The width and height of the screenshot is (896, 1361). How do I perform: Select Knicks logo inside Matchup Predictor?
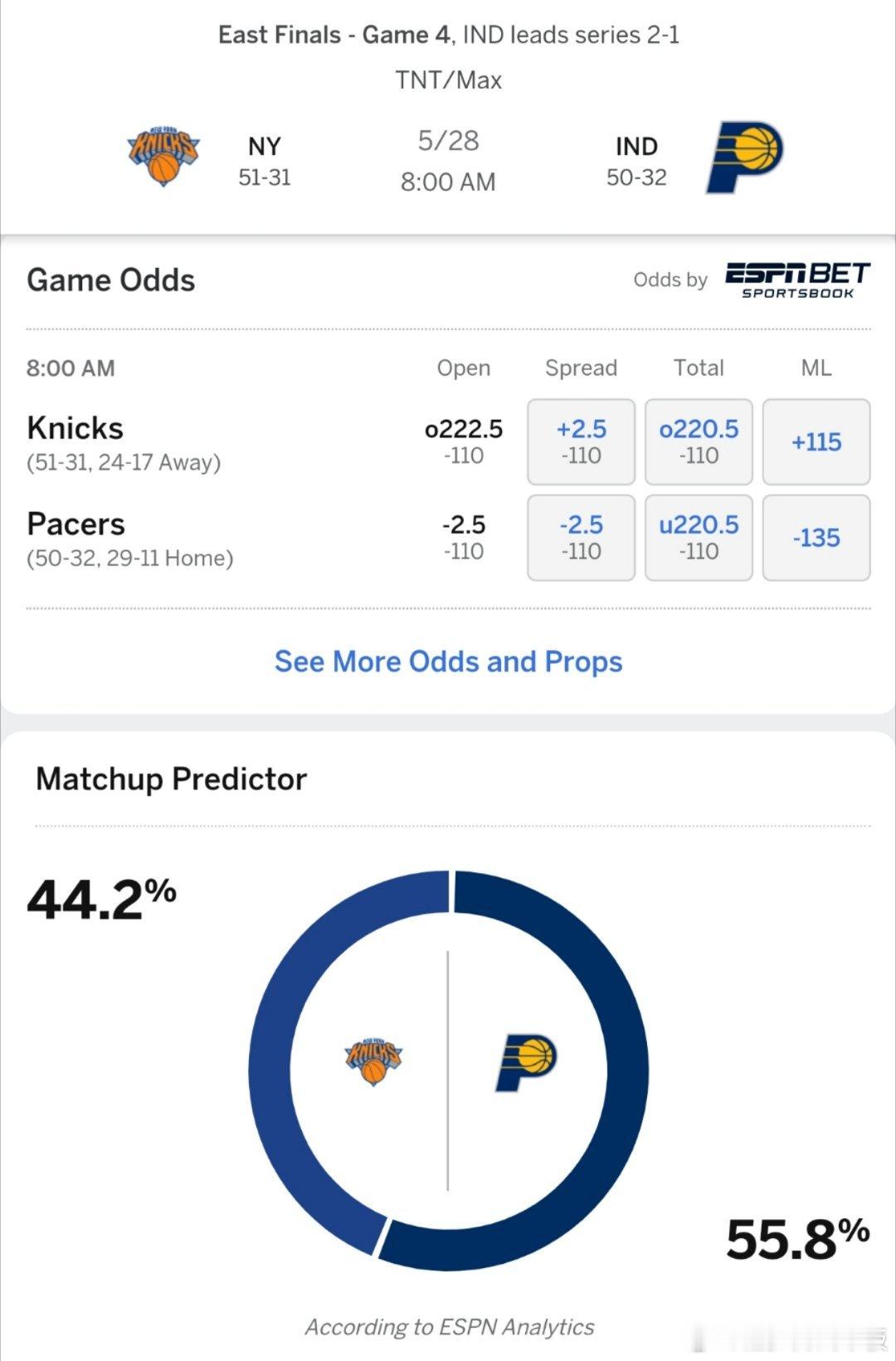click(373, 1061)
